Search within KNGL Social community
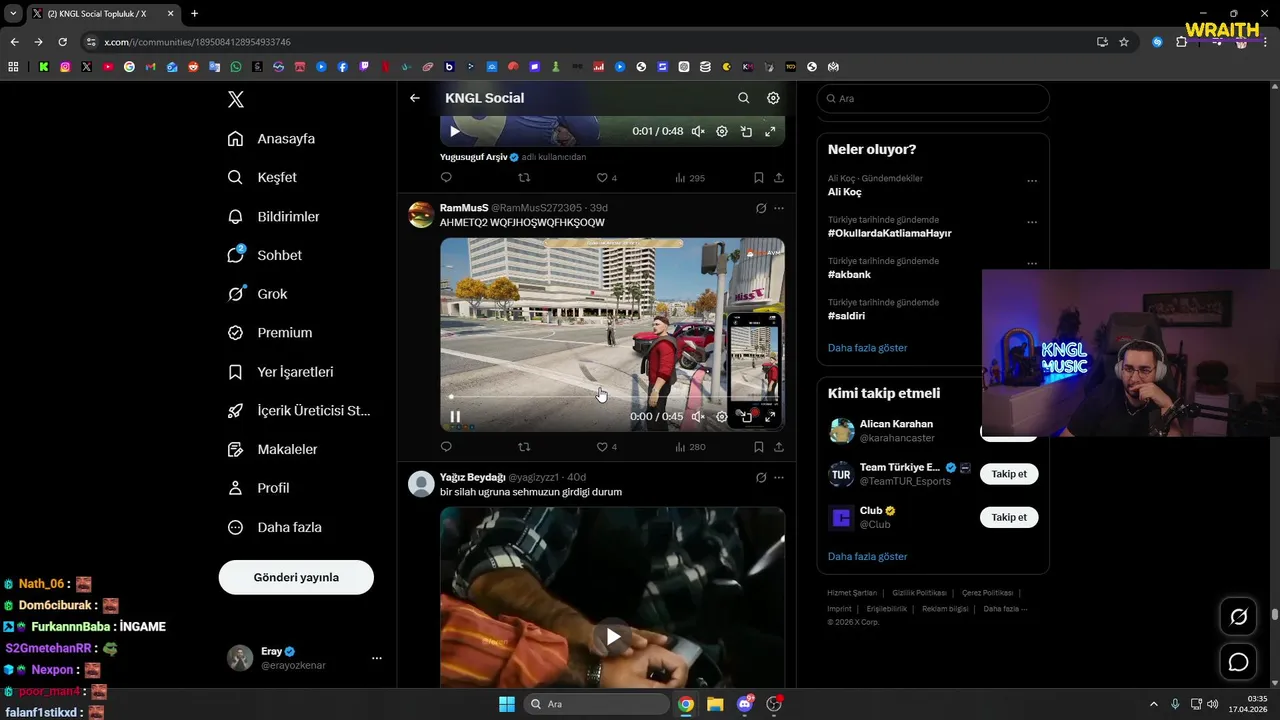 (743, 98)
